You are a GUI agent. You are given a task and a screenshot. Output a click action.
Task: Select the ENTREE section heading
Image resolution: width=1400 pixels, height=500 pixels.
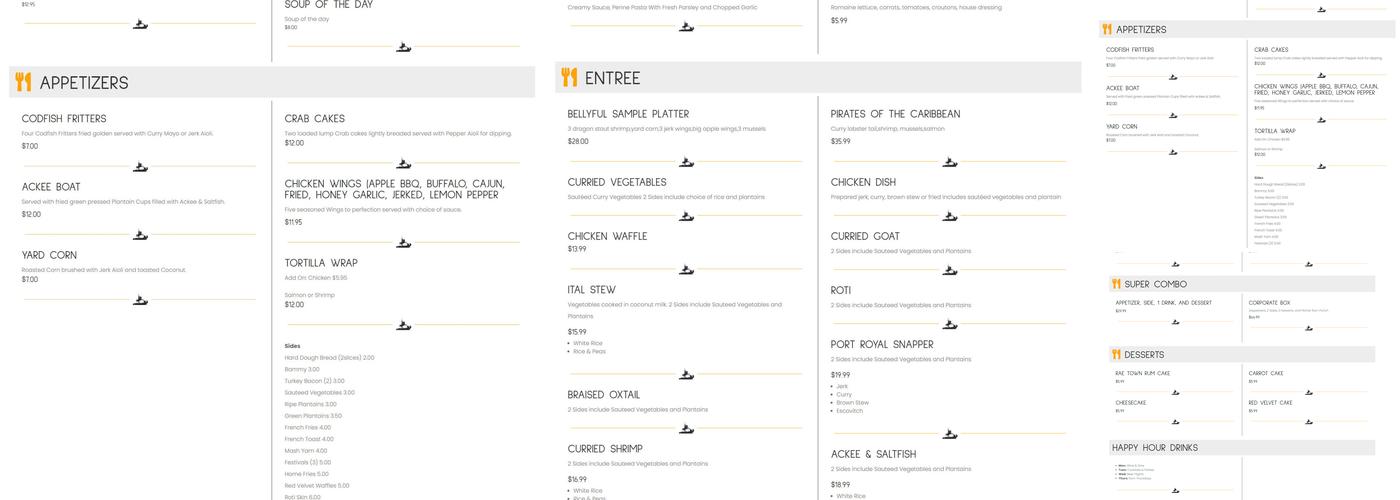pos(612,78)
